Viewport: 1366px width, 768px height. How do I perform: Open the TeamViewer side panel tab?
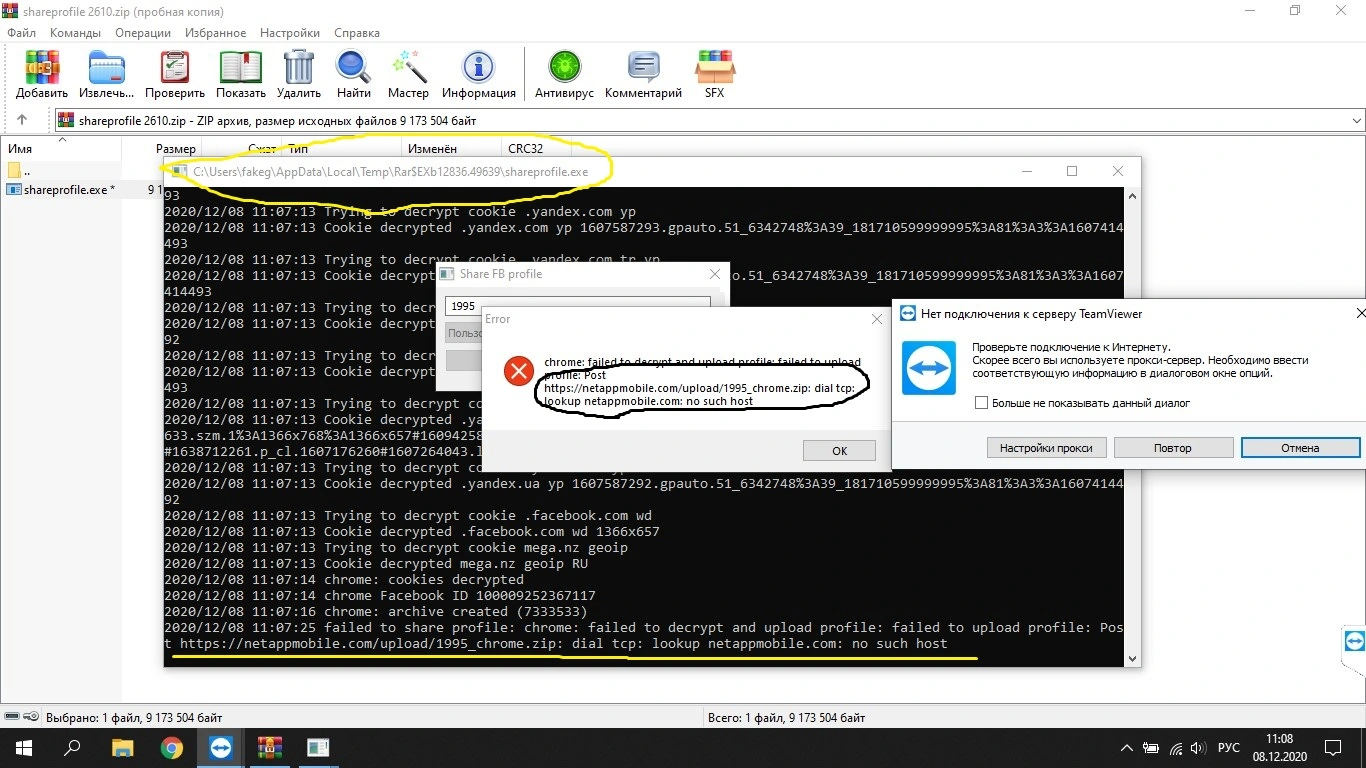1354,640
